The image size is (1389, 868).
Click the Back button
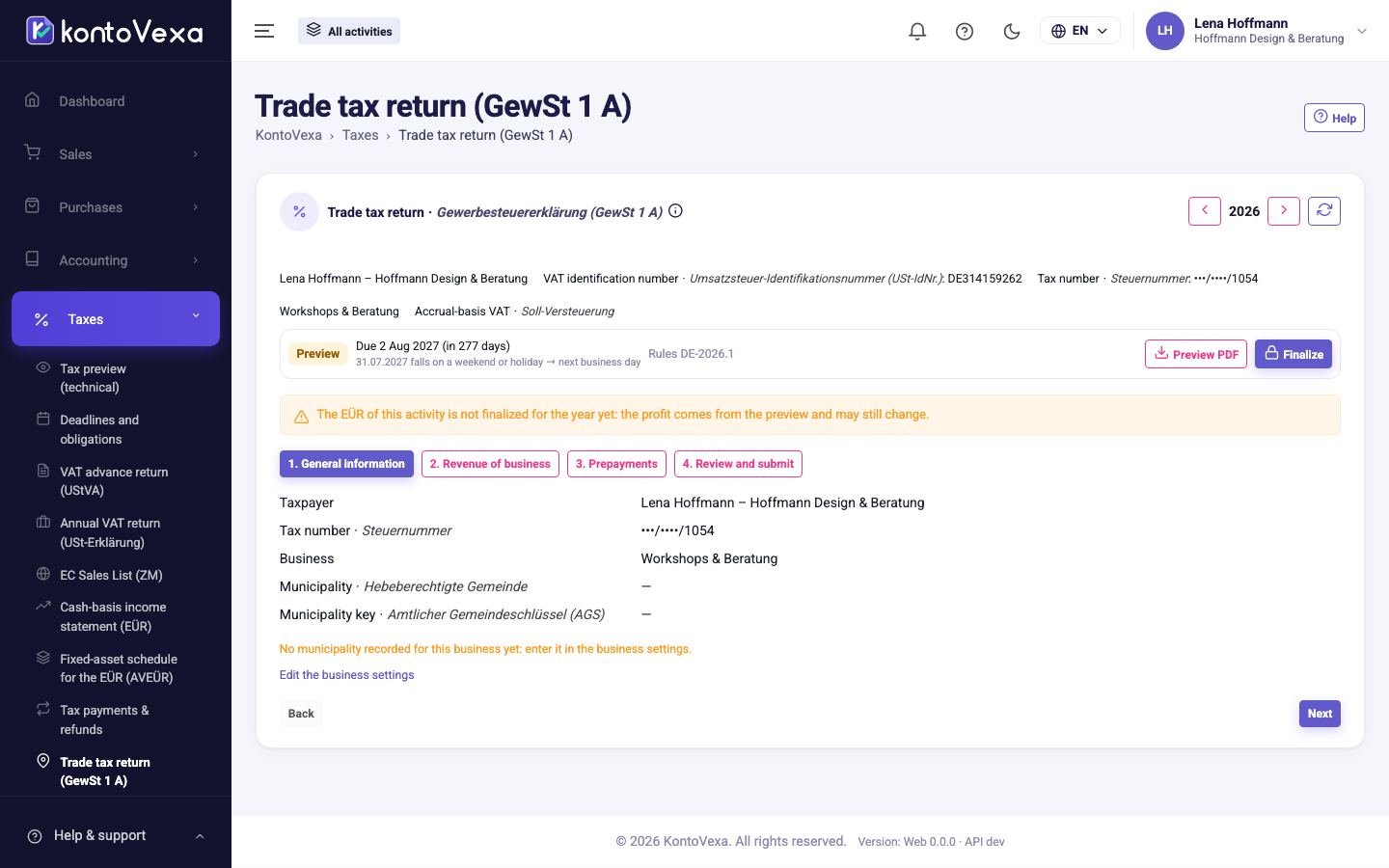tap(301, 714)
